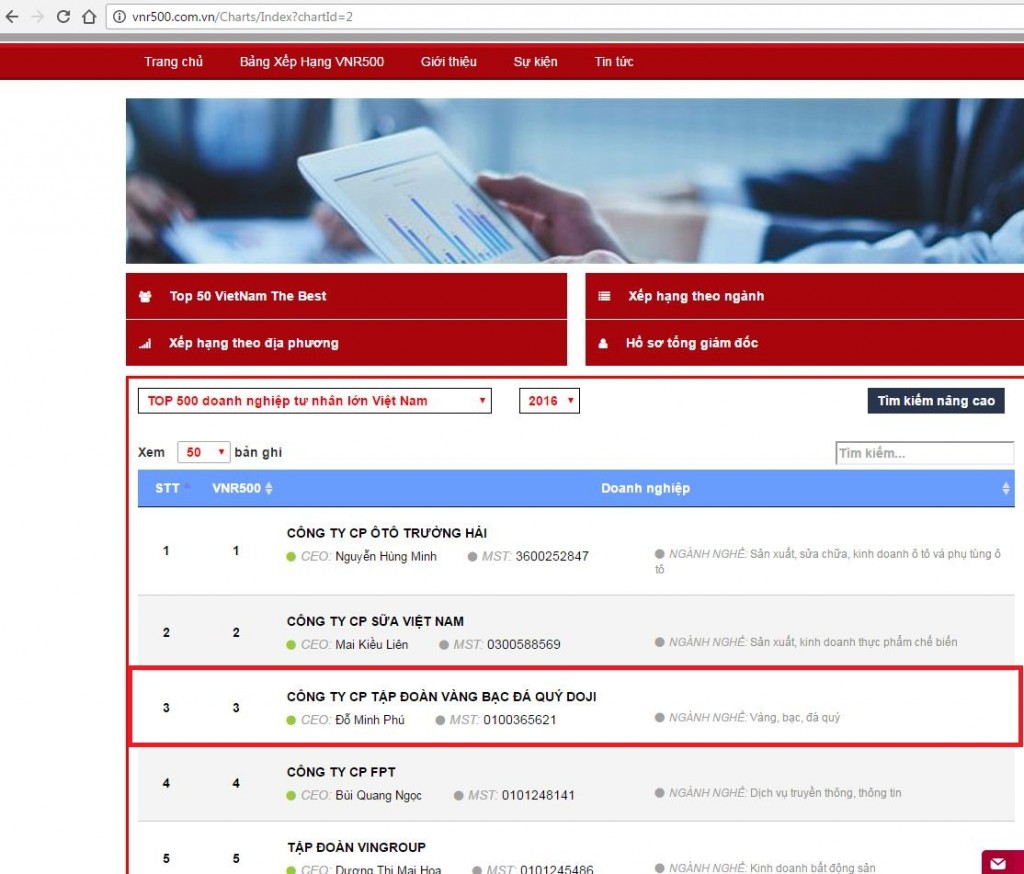Open Xếp hạng theo ngành rankings

805,296
